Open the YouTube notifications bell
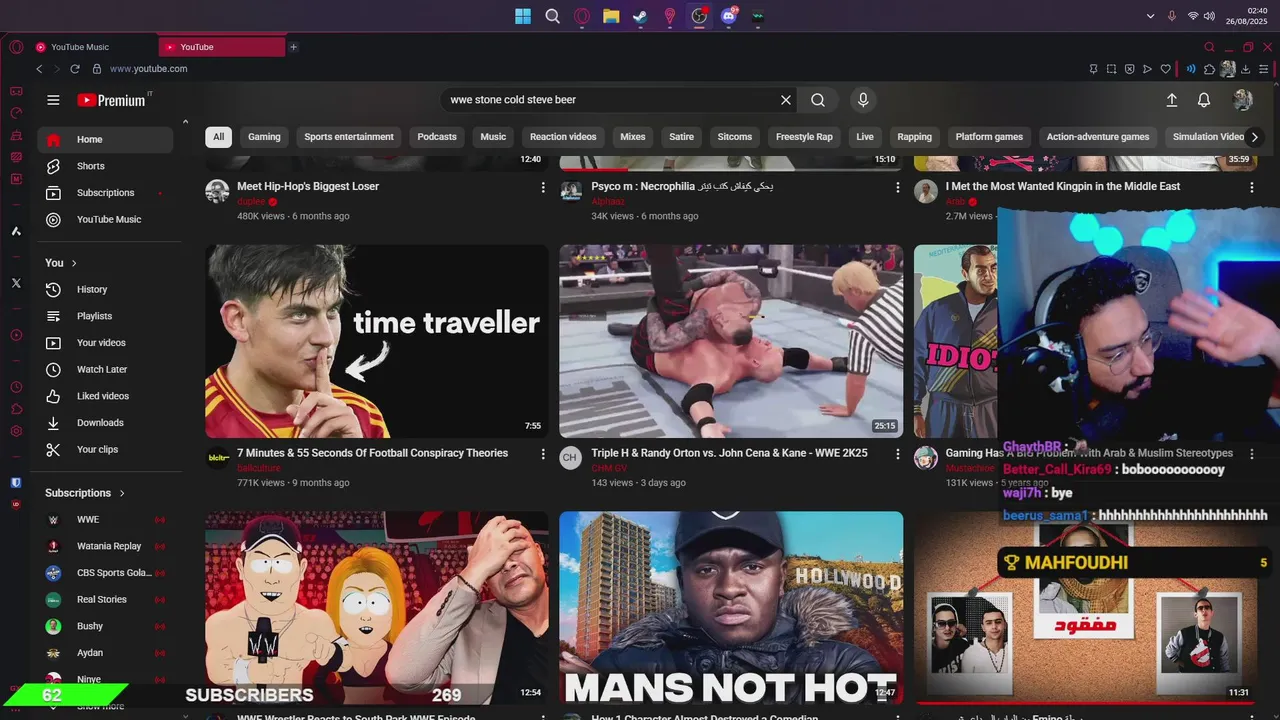The height and width of the screenshot is (720, 1280). (1204, 100)
